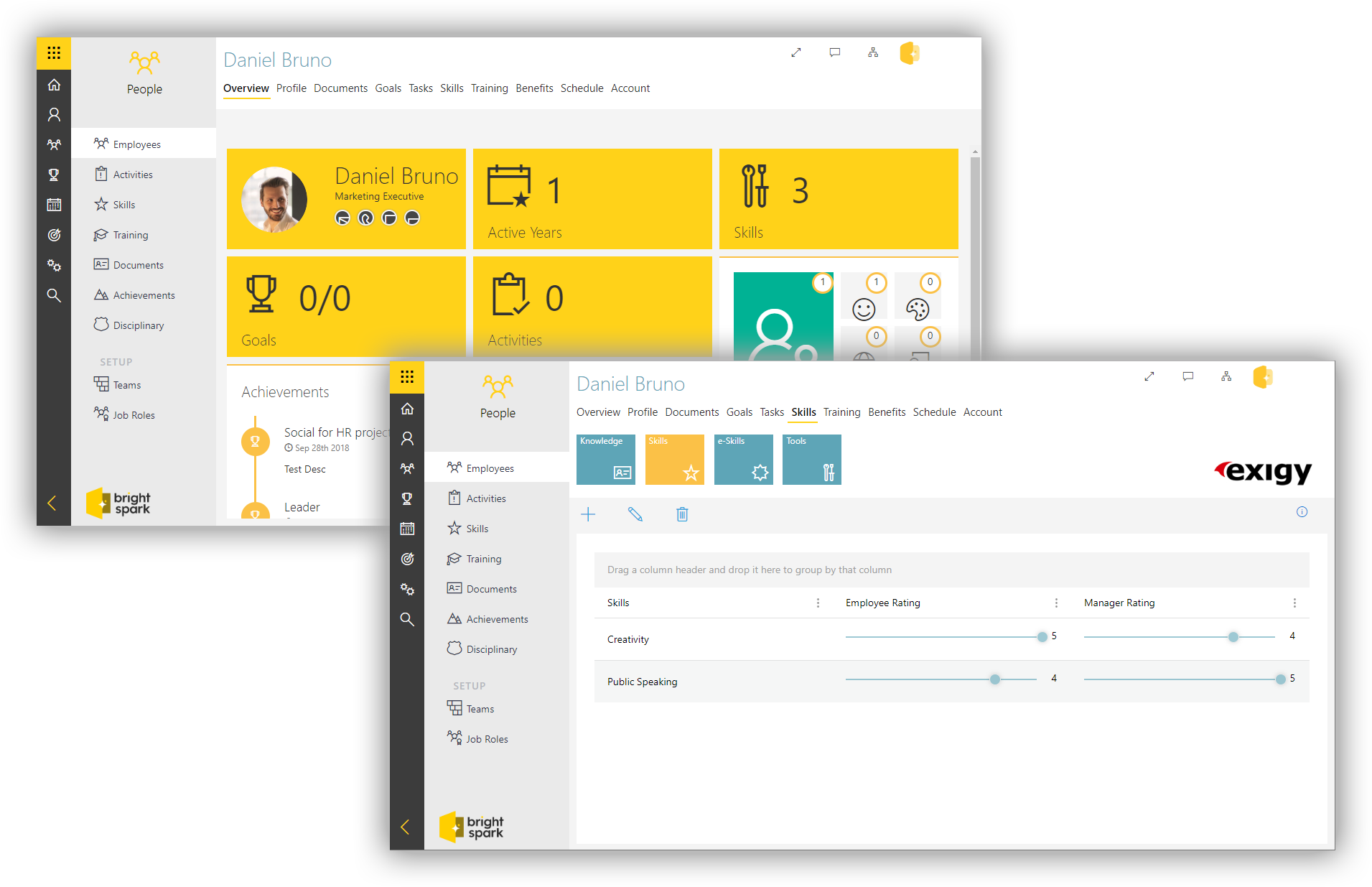Select the Creativity skill row

click(x=951, y=639)
